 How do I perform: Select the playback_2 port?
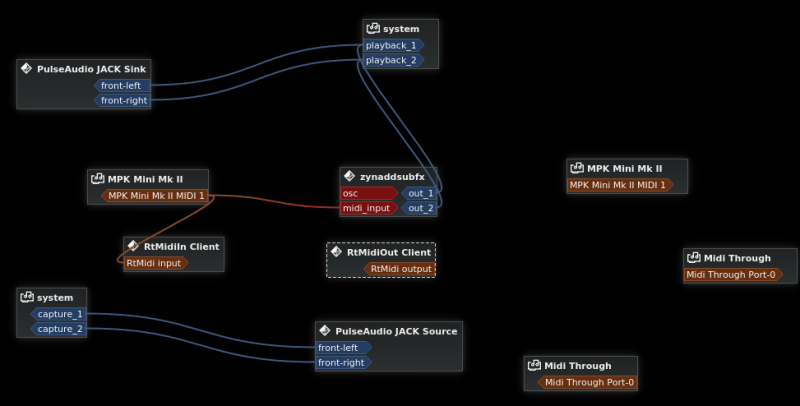tap(393, 60)
